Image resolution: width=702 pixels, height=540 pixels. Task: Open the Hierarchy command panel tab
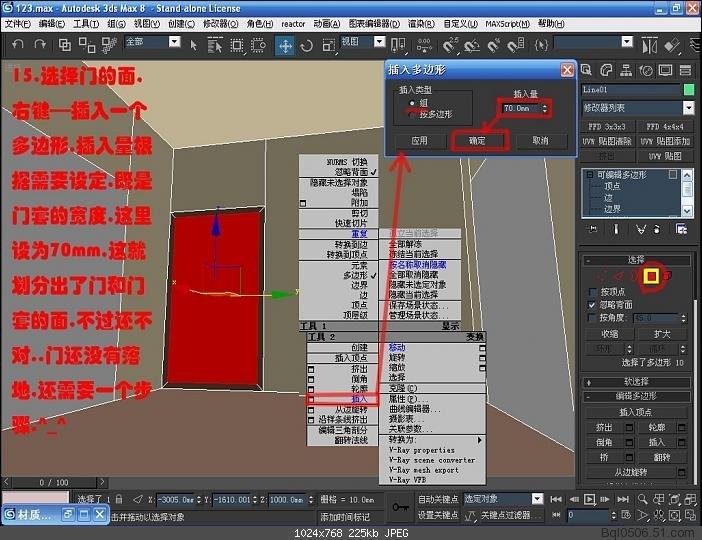pos(626,70)
